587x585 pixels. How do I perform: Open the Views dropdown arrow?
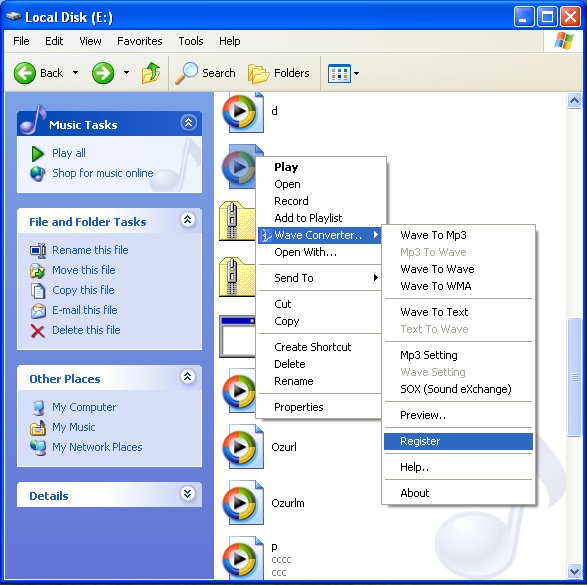tap(356, 73)
